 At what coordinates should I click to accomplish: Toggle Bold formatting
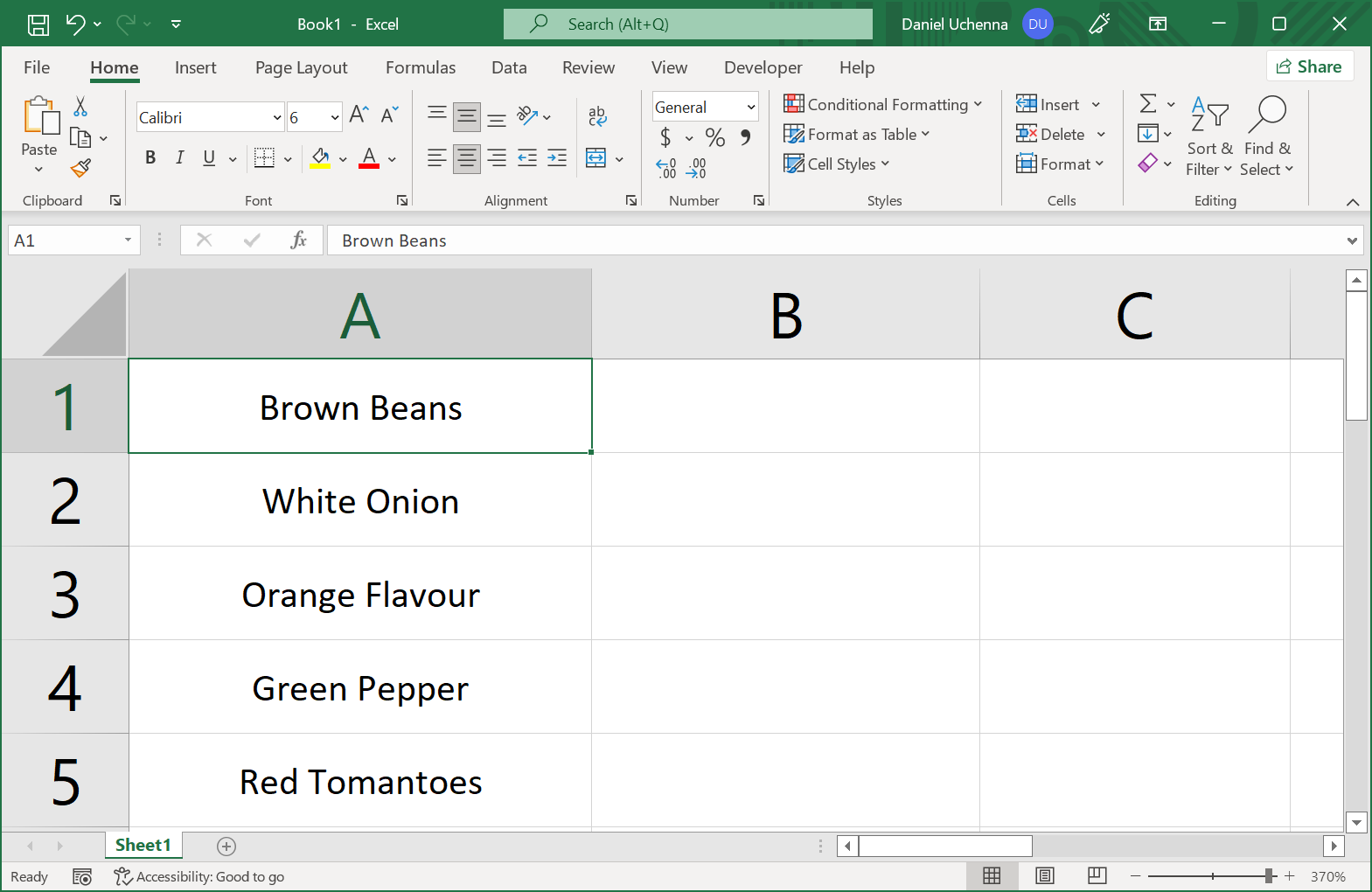point(150,158)
